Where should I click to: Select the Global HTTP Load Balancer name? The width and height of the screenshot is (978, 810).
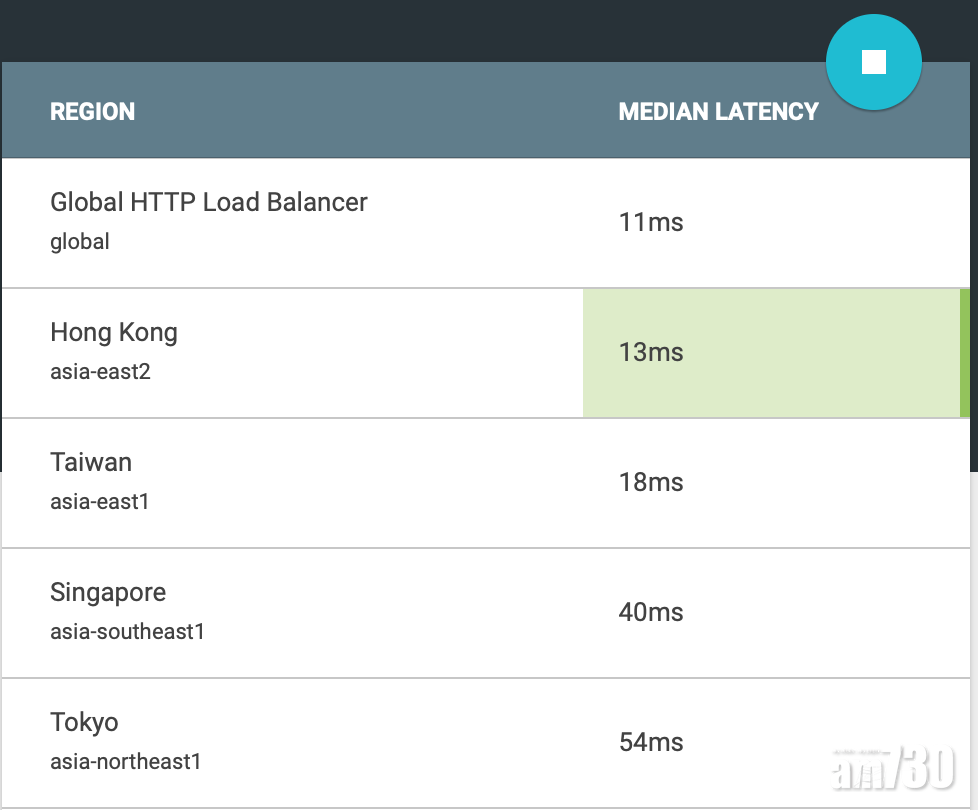point(208,202)
